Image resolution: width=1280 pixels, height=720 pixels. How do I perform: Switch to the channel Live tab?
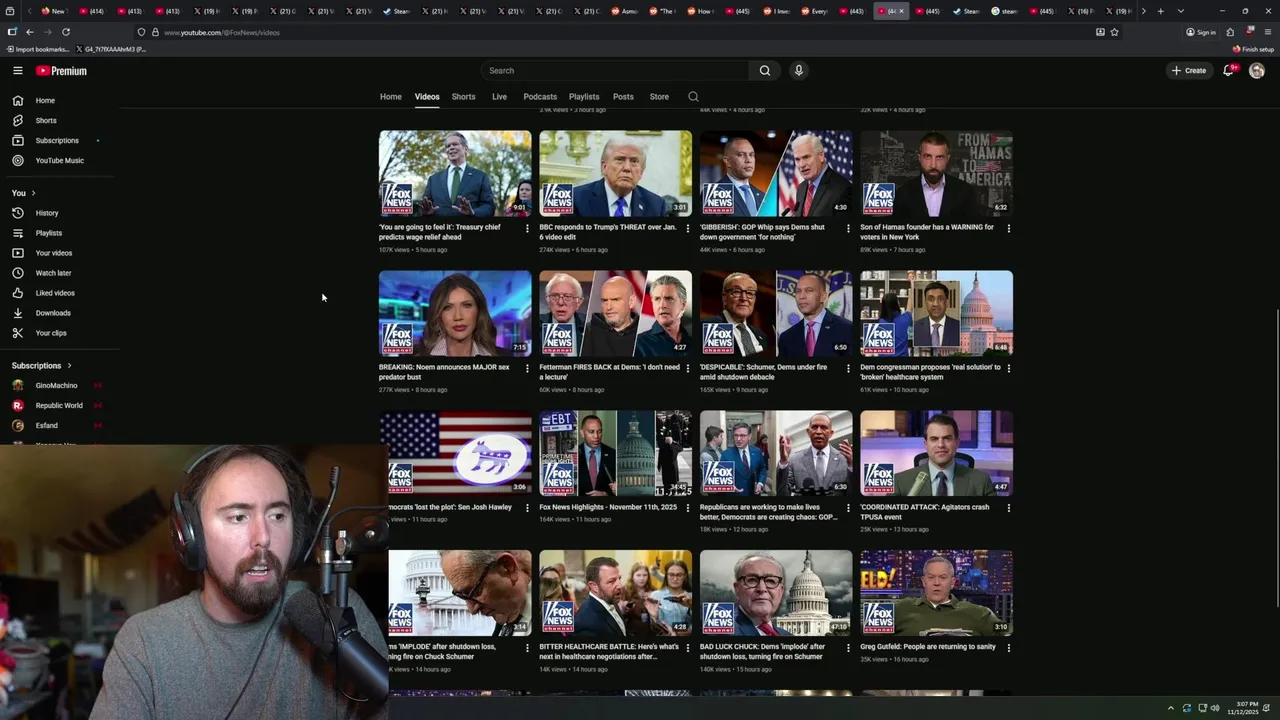499,97
